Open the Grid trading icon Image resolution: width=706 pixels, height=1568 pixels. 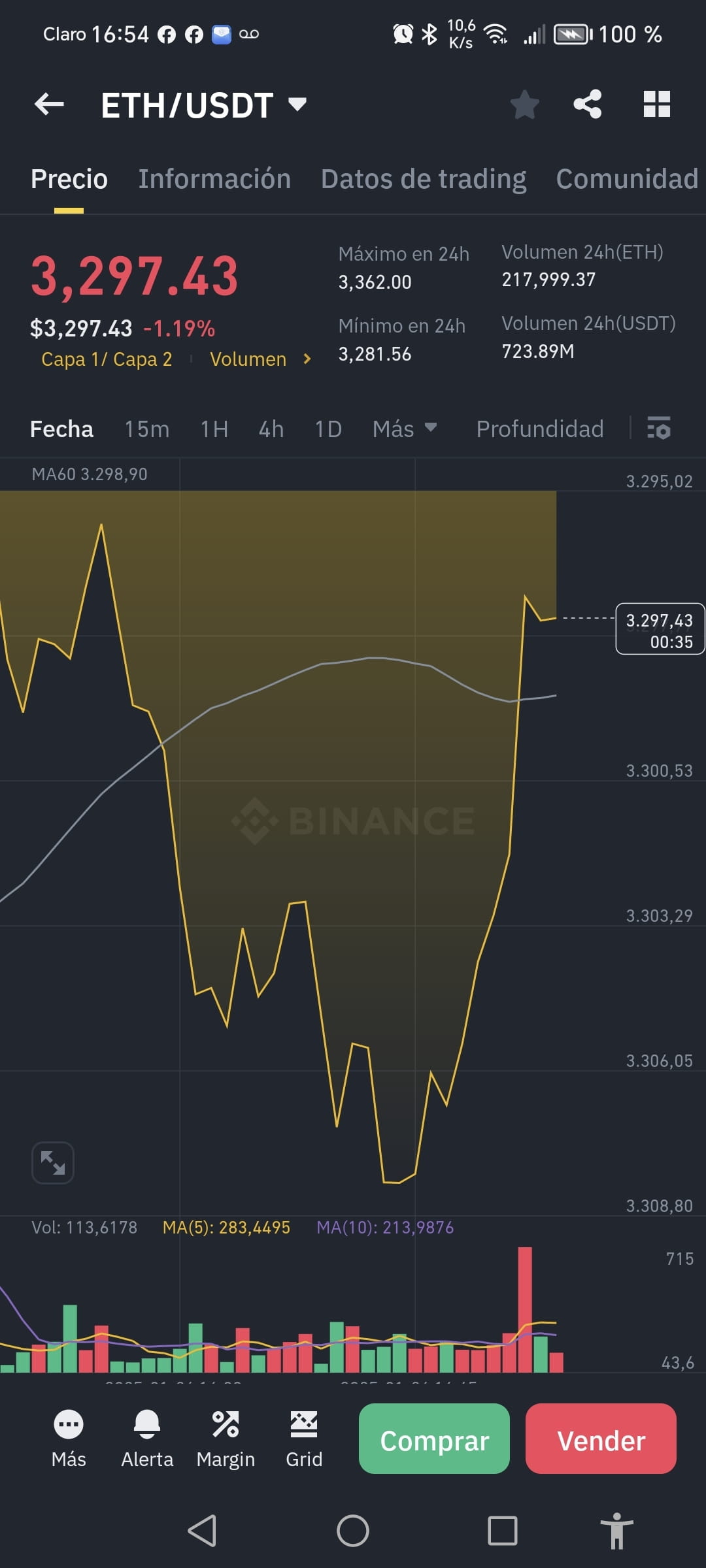click(x=304, y=1424)
